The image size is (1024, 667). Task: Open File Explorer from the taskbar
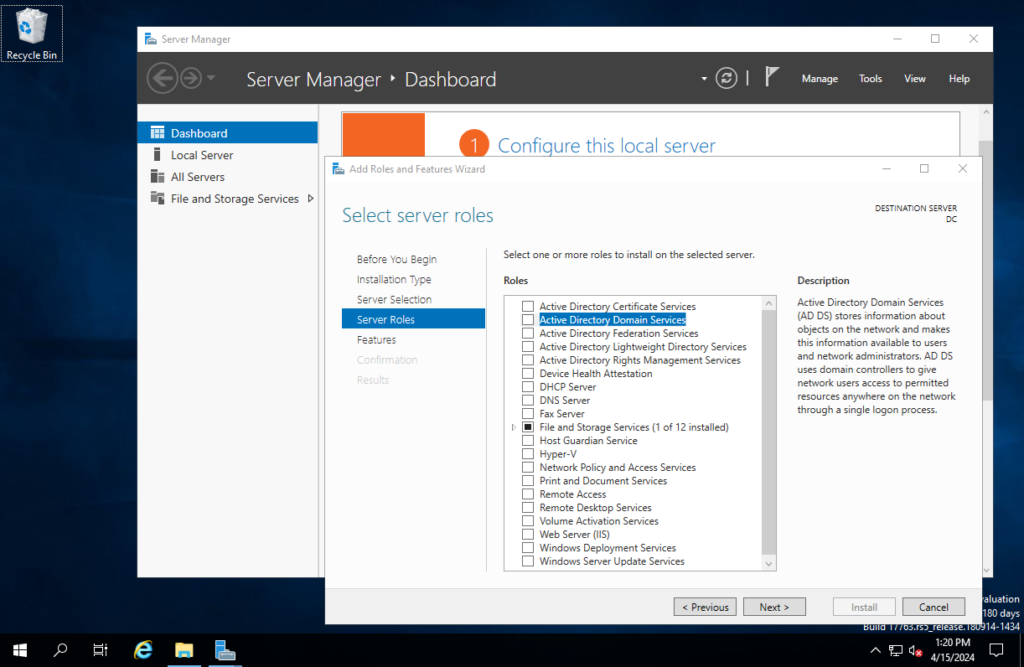pyautogui.click(x=184, y=650)
